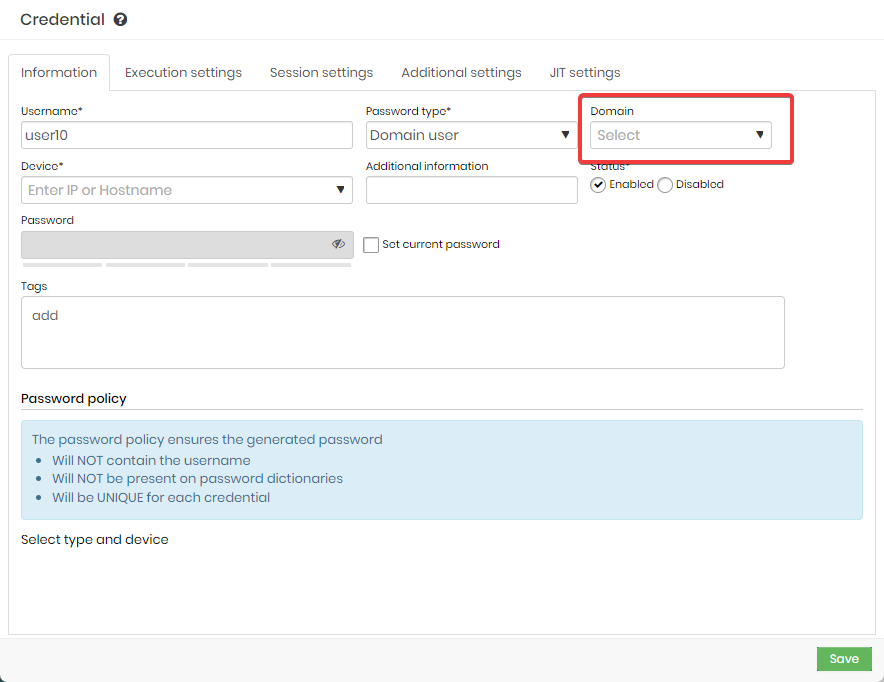
Task: Expand the Password type dropdown
Action: pyautogui.click(x=471, y=135)
